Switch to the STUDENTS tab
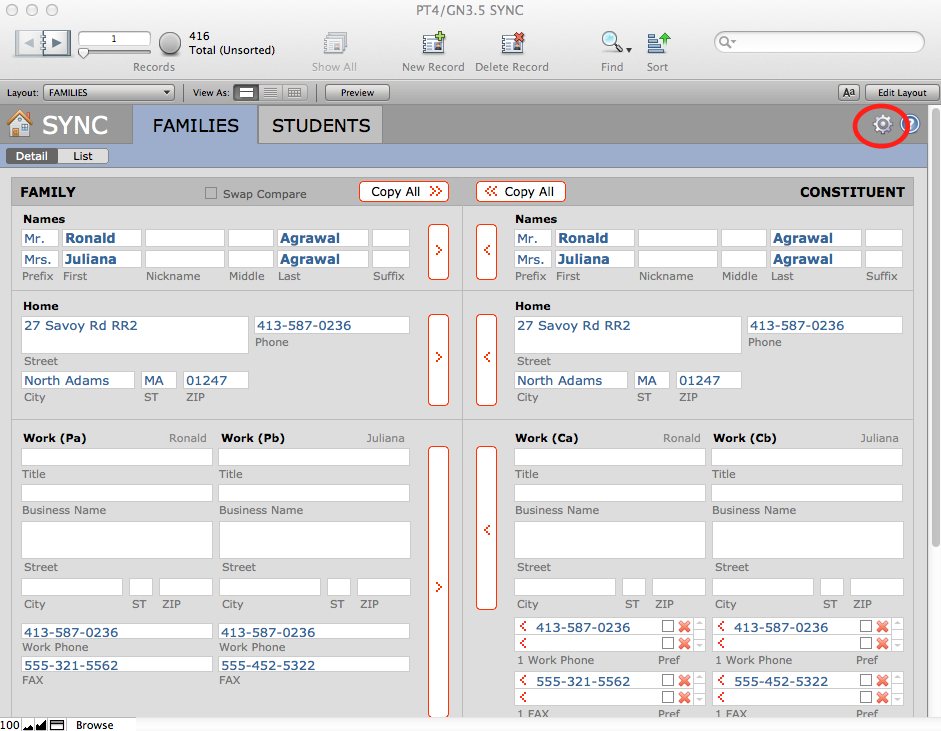941x731 pixels. coord(321,125)
